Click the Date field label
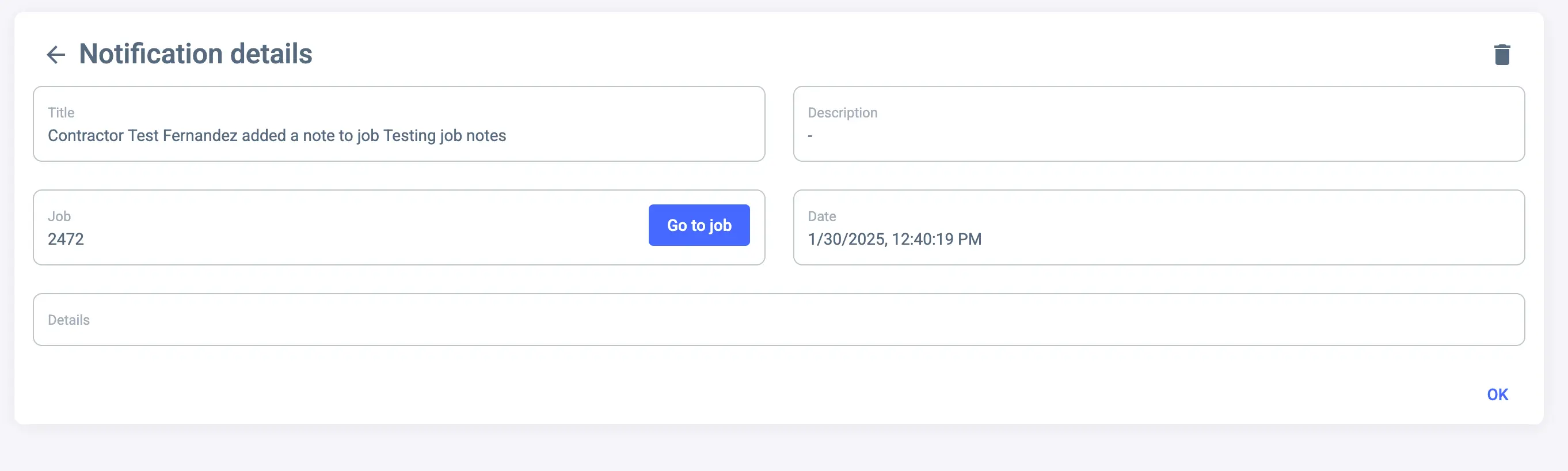This screenshot has width=1568, height=471. [x=821, y=216]
